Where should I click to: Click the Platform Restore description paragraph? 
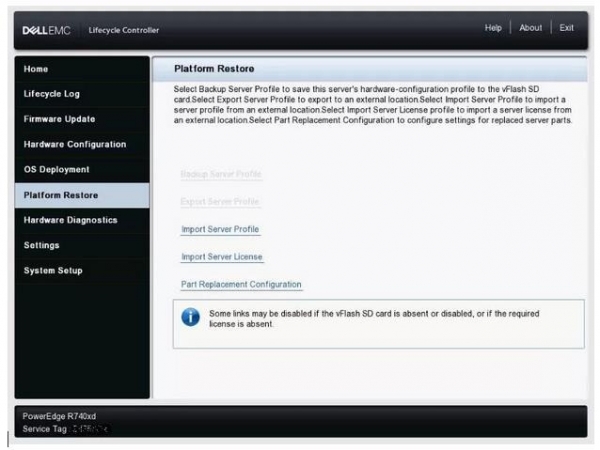point(373,105)
